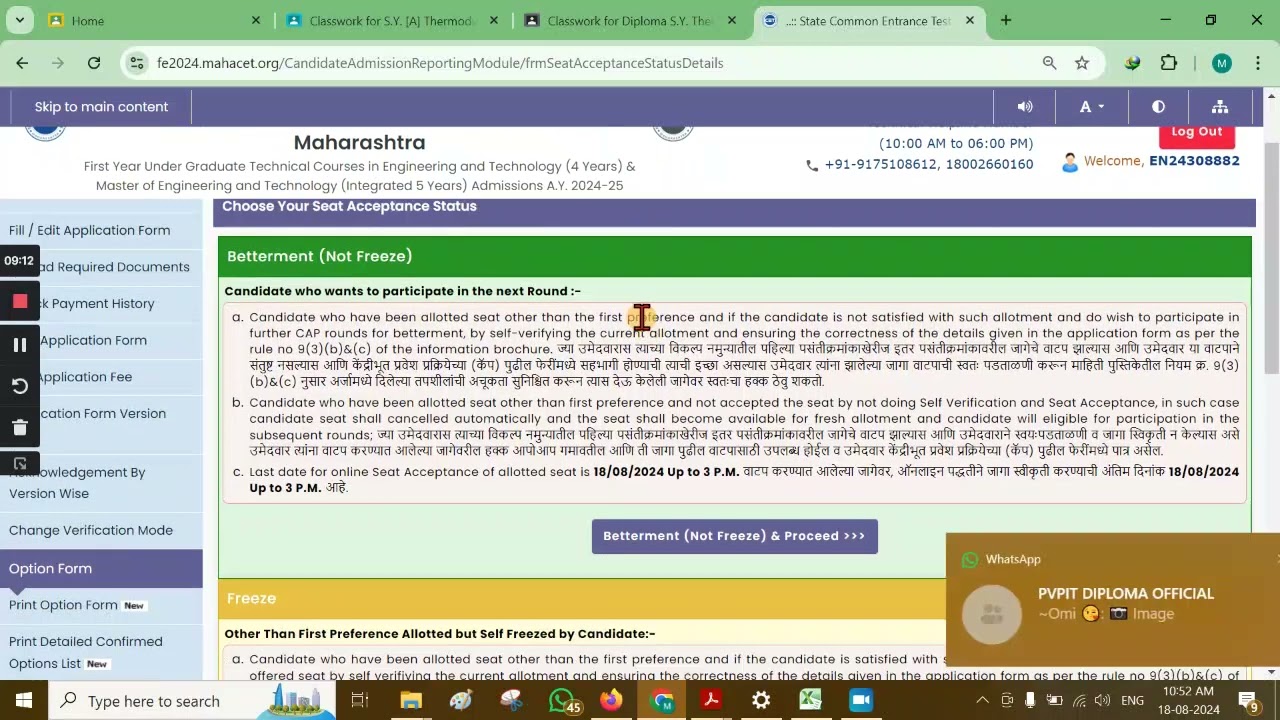Screen dimensions: 1280x720
Task: Follow the Skip to main content link
Action: (x=101, y=107)
